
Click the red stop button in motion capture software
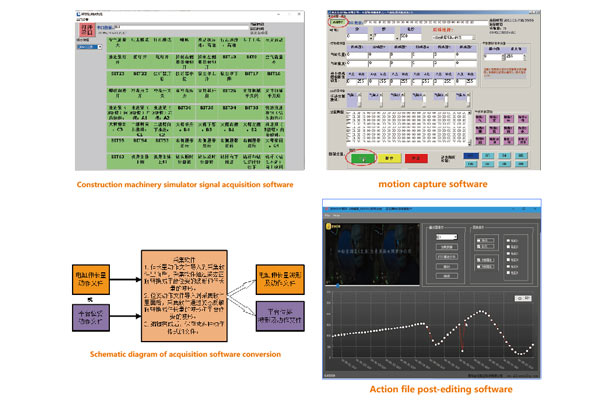tap(416, 158)
